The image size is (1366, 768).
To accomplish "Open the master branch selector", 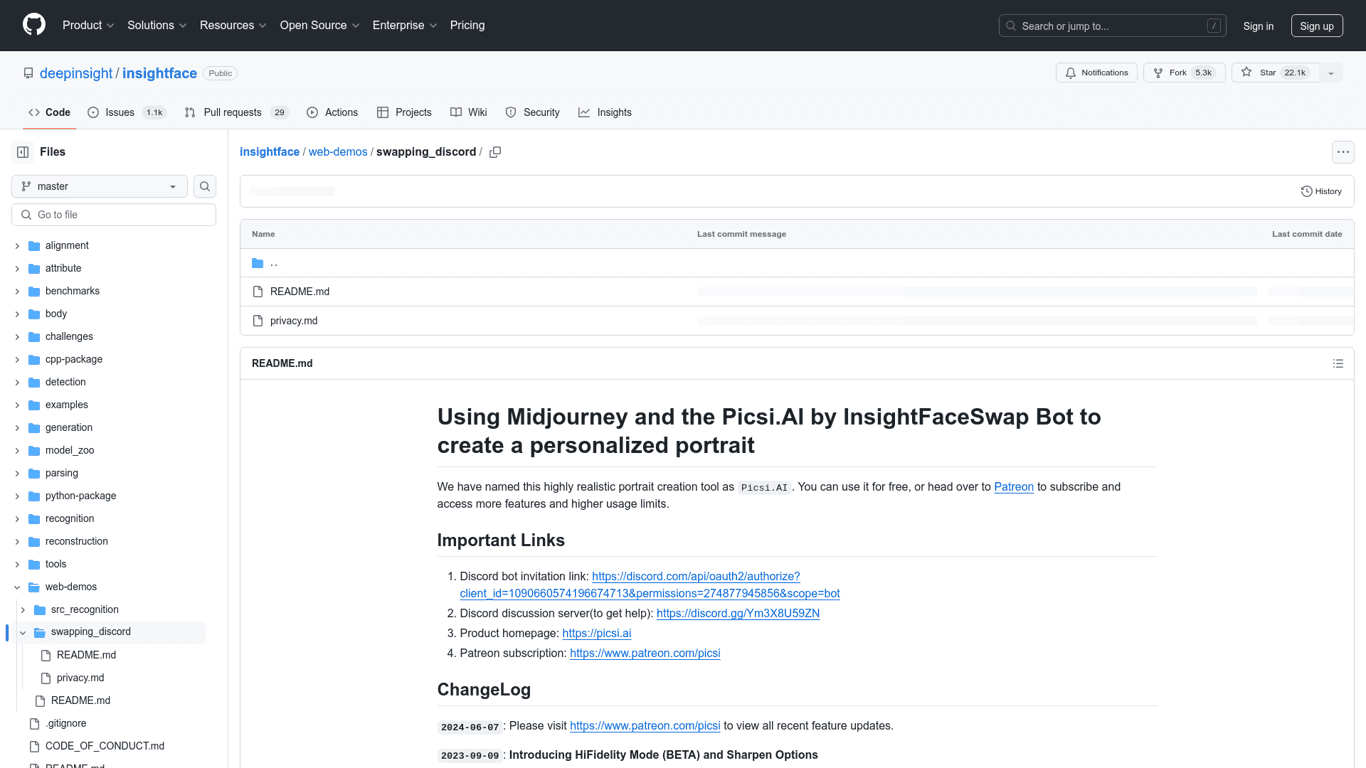I will 99,186.
